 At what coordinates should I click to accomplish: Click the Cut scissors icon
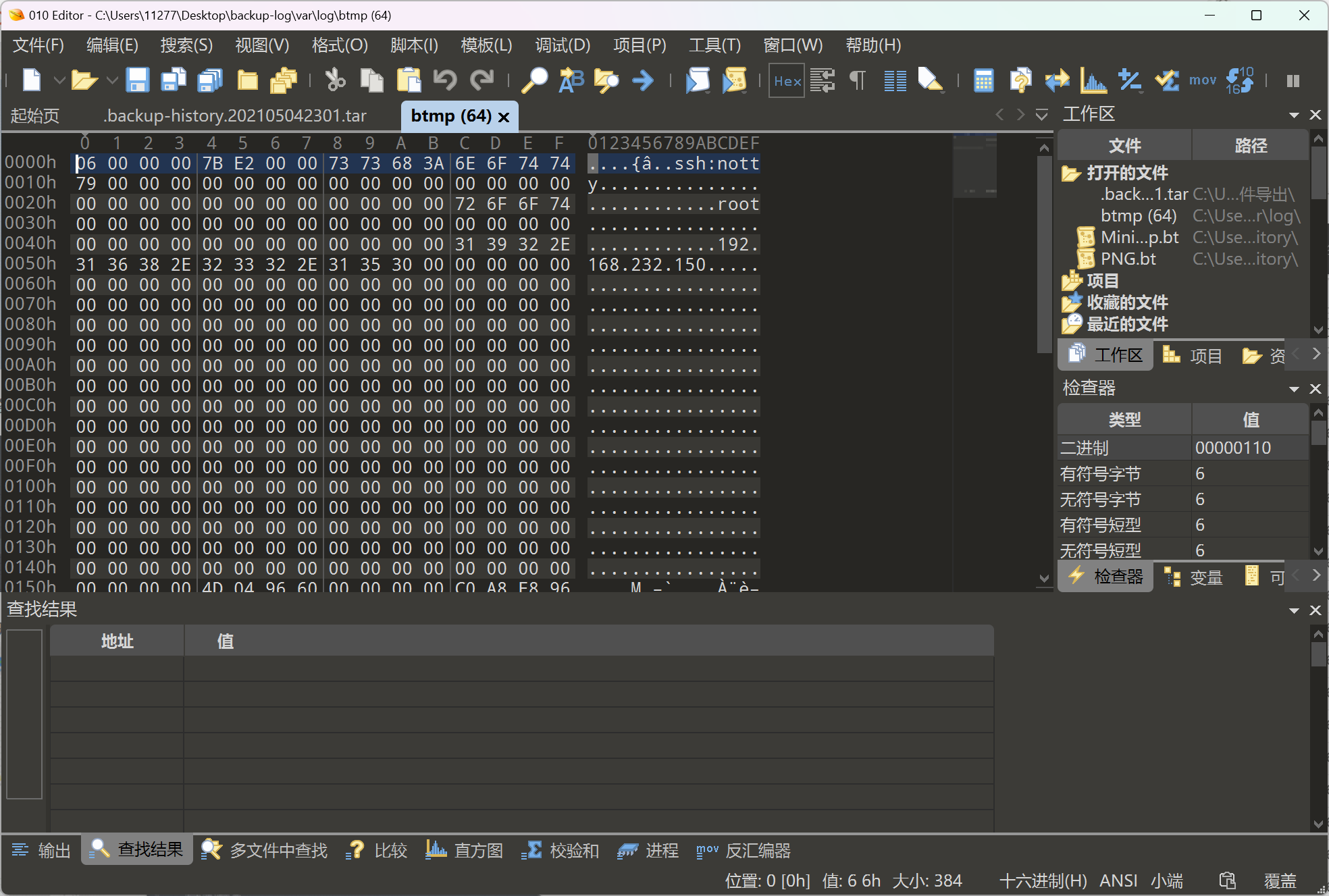pos(335,80)
